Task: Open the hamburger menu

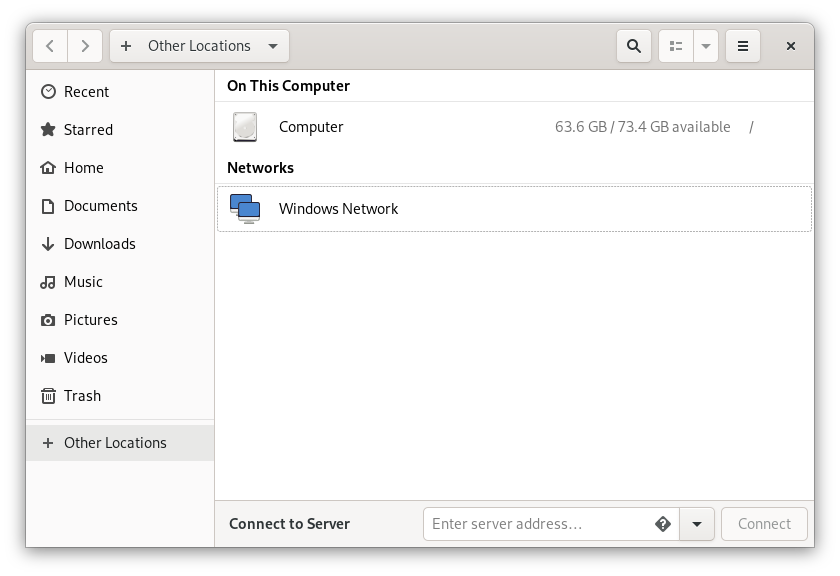Action: pyautogui.click(x=742, y=46)
